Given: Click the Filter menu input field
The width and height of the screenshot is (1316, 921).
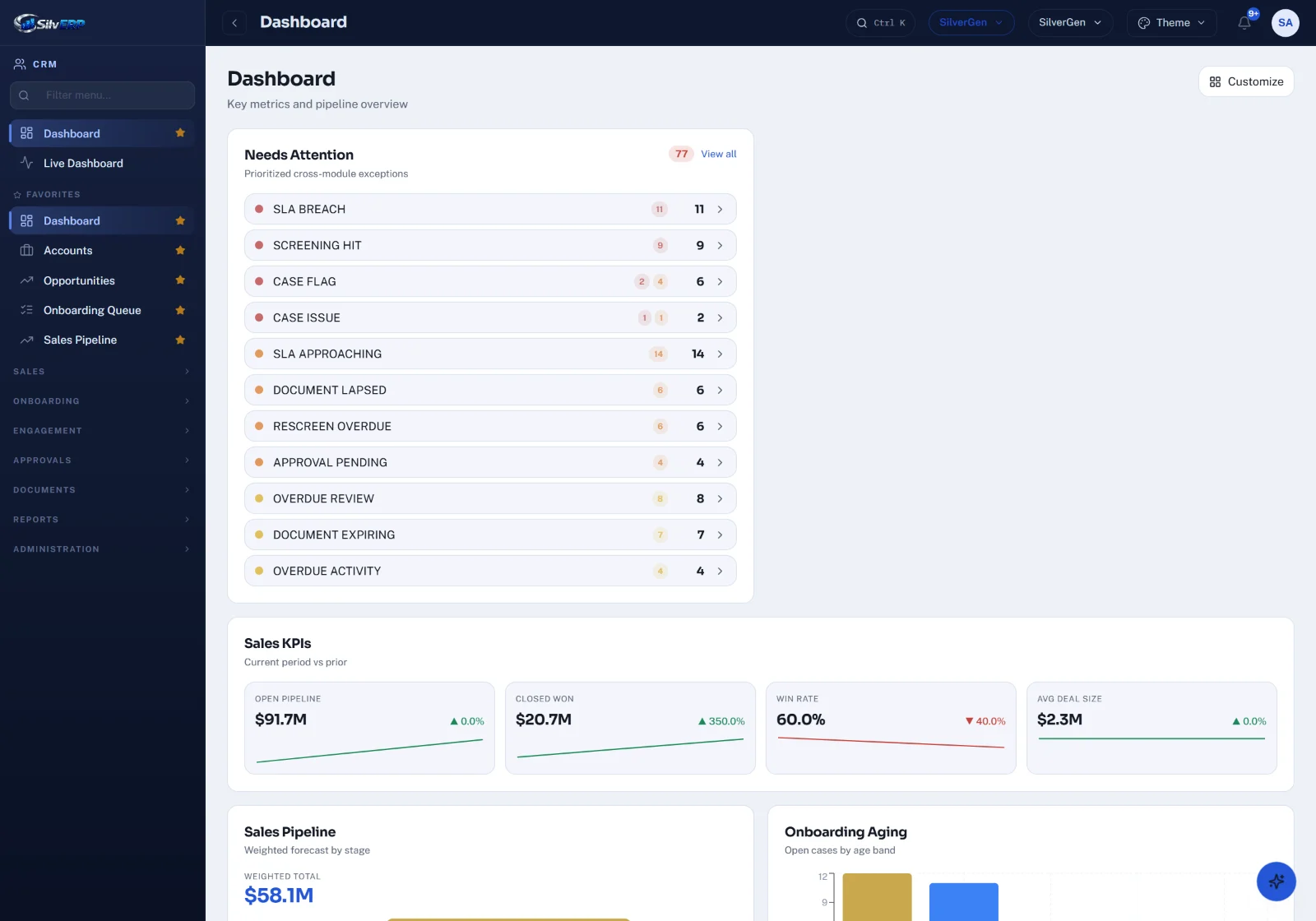Looking at the screenshot, I should 102,95.
